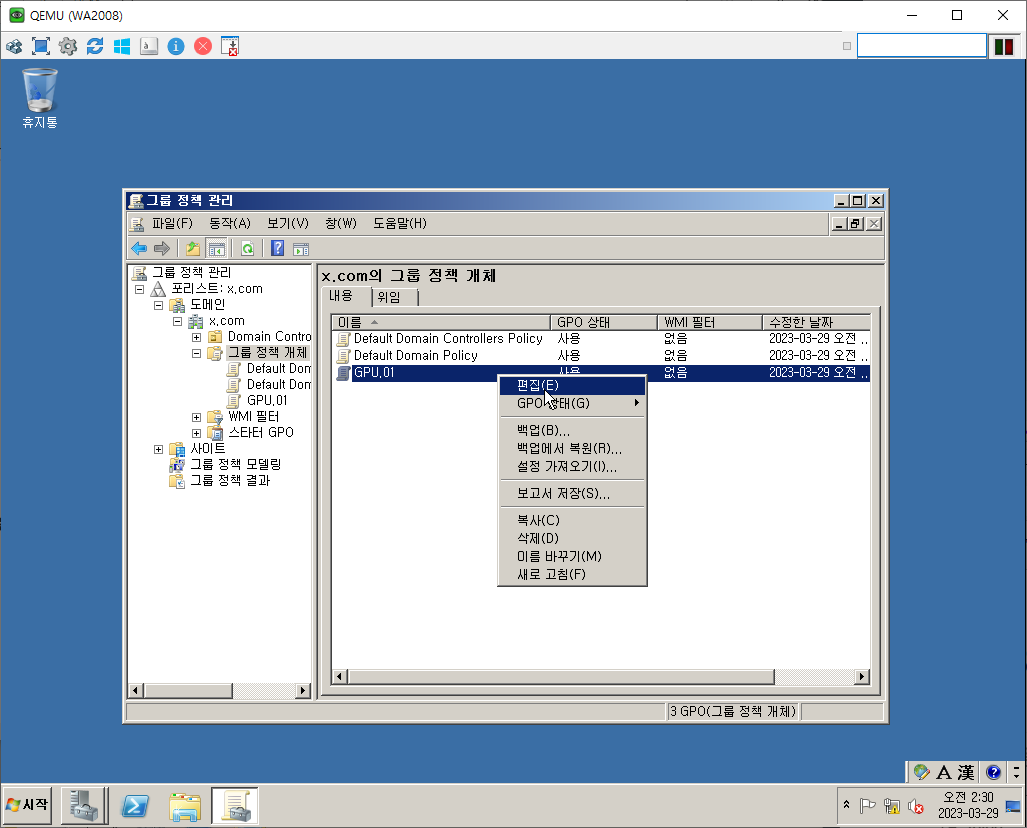
Task: Choose 설정 가져오기(I)... context entry
Action: pos(572,467)
